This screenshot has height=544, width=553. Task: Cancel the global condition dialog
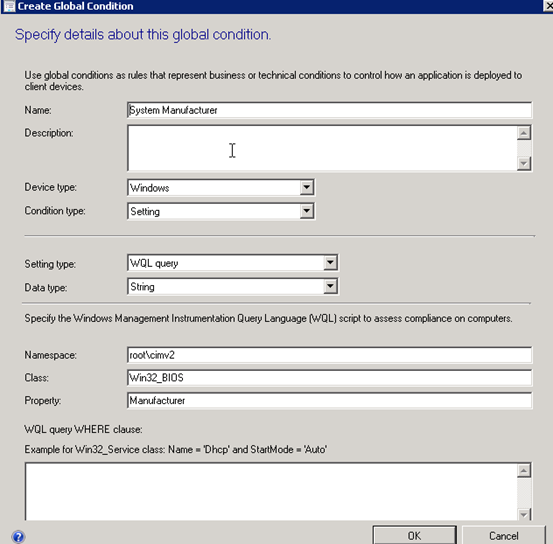coord(504,536)
